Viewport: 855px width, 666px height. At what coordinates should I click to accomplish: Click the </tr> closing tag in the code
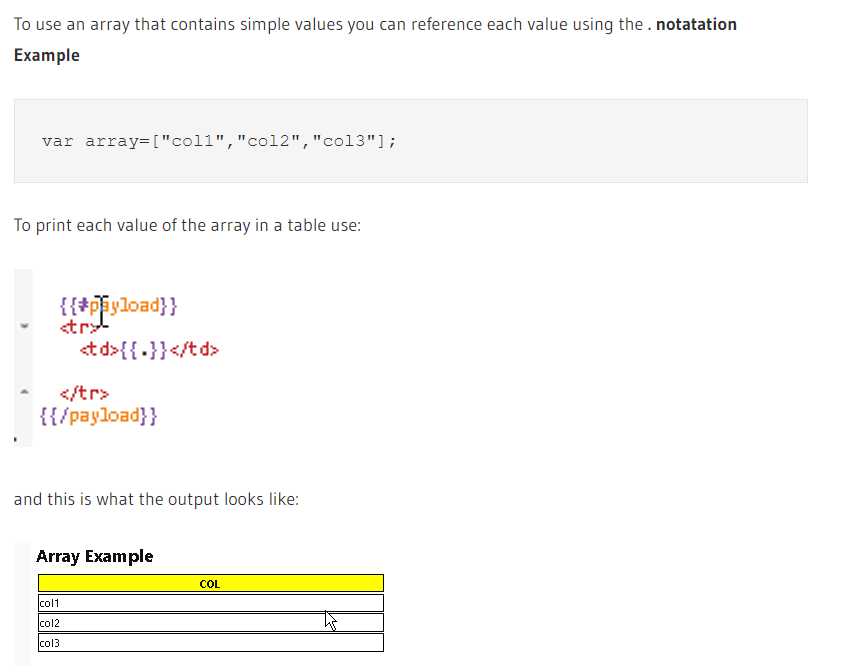[x=84, y=393]
